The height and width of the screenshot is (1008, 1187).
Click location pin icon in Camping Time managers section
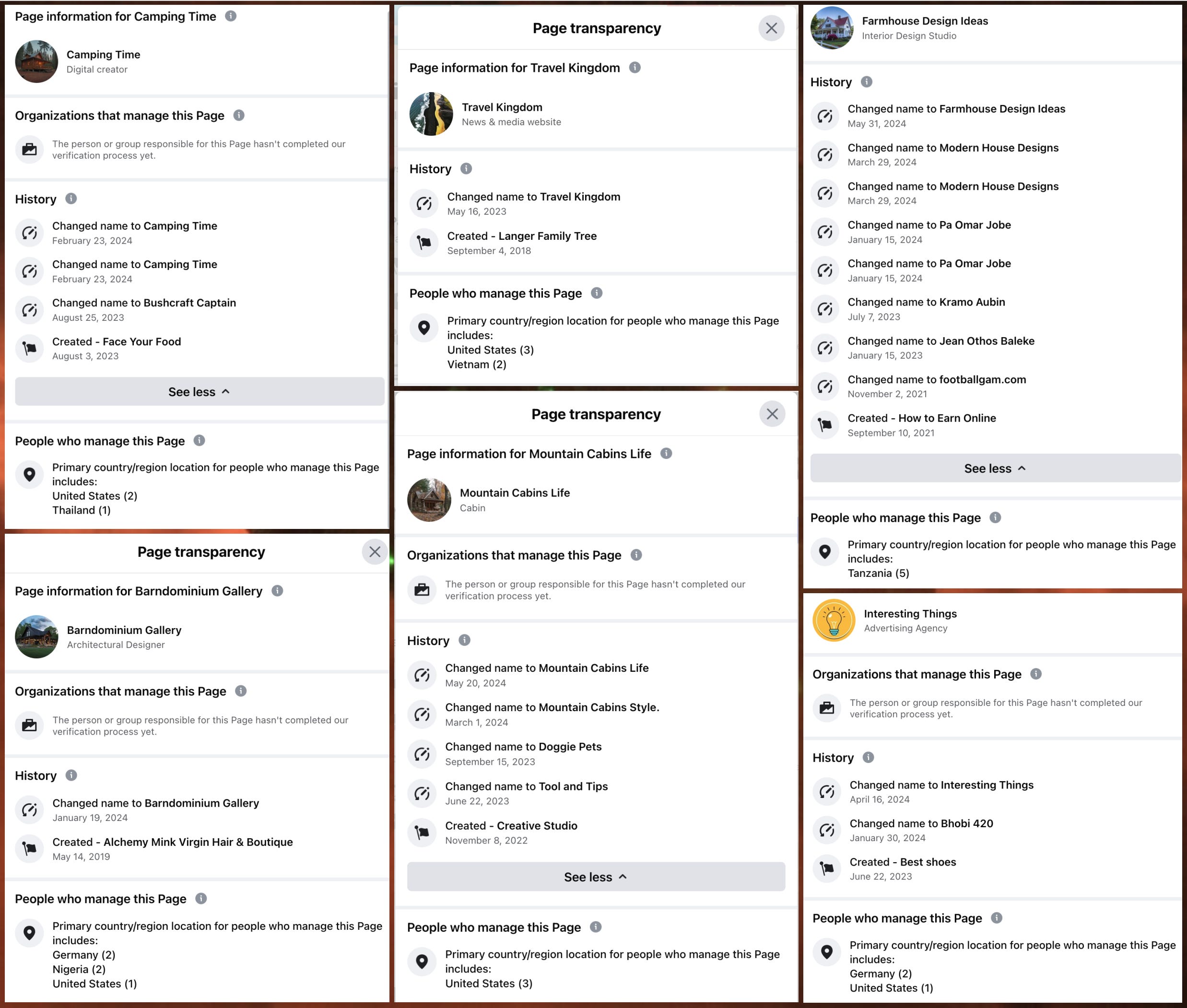click(30, 474)
